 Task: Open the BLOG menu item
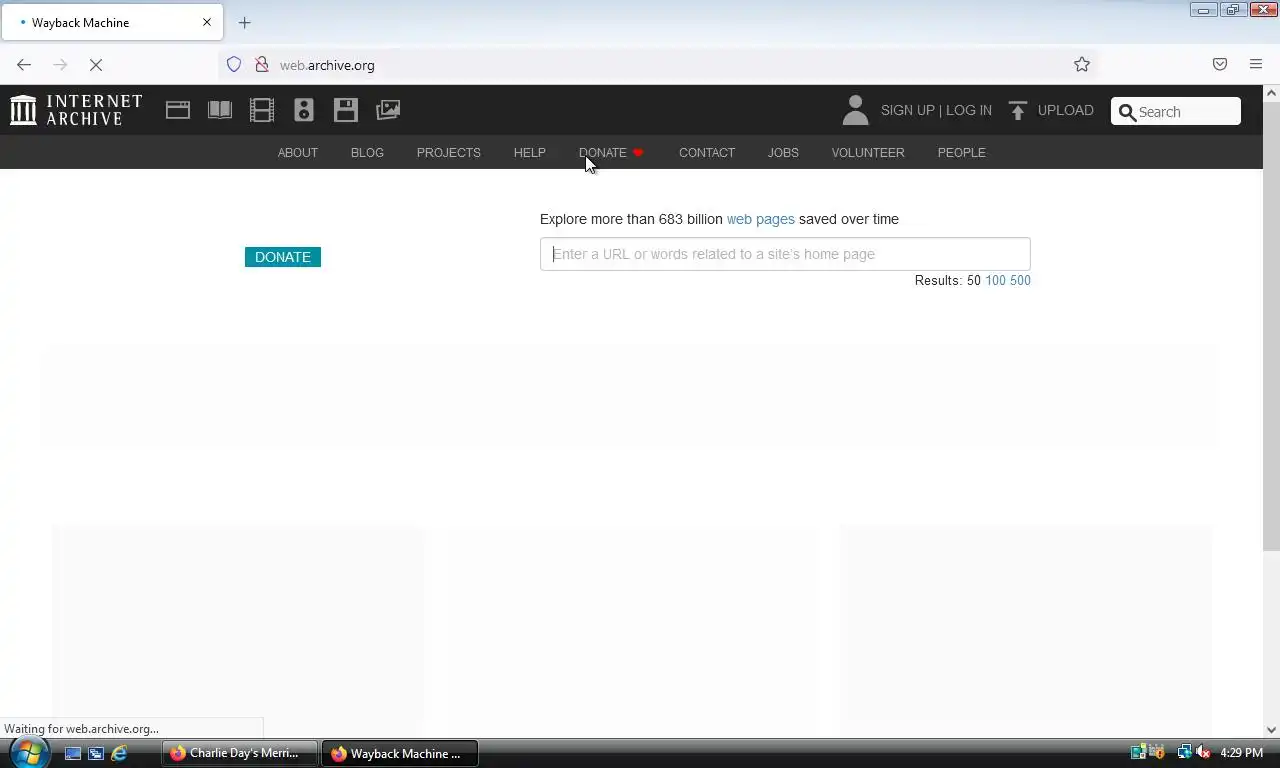click(367, 152)
